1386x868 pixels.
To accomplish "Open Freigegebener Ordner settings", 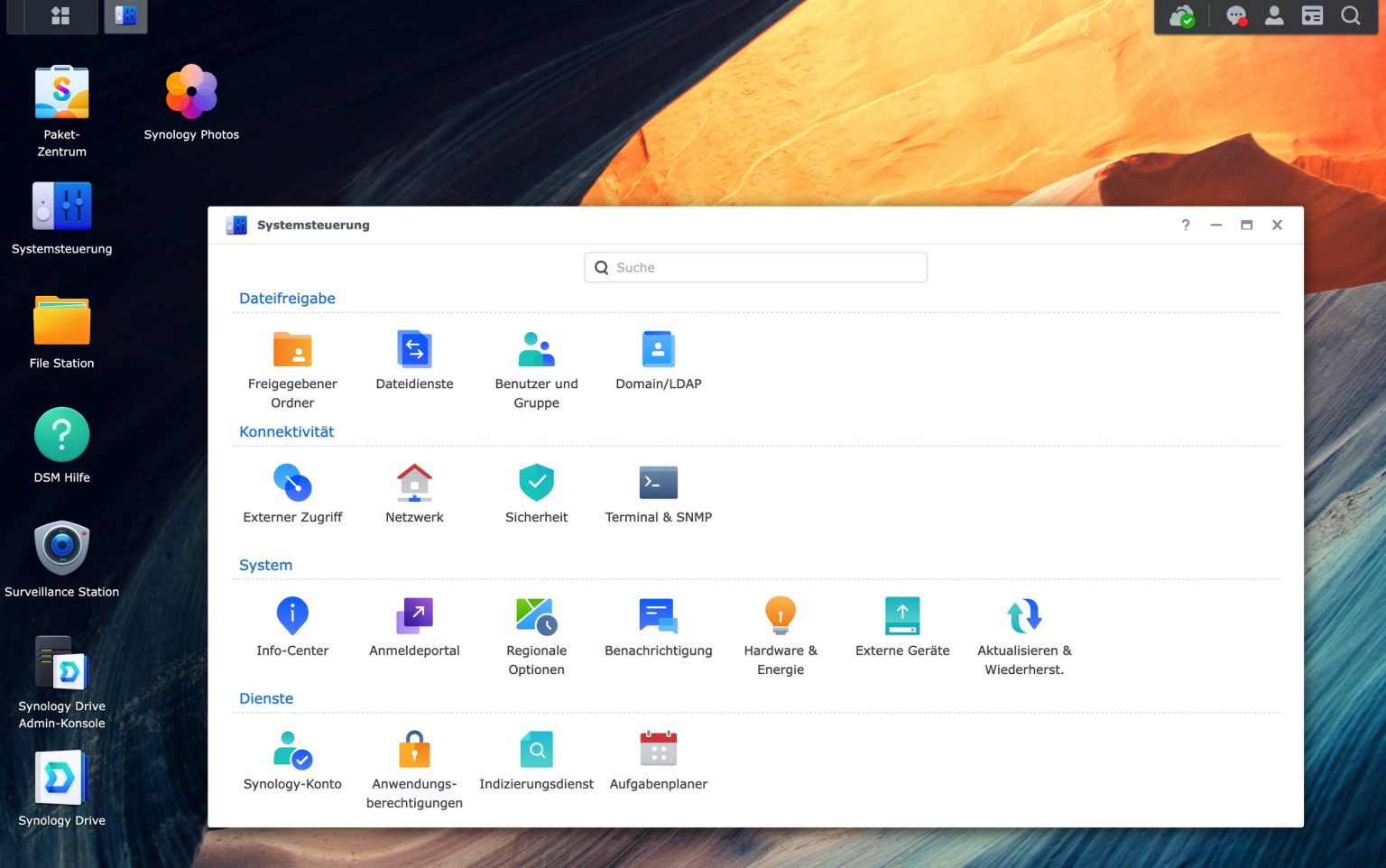I will 292,370.
